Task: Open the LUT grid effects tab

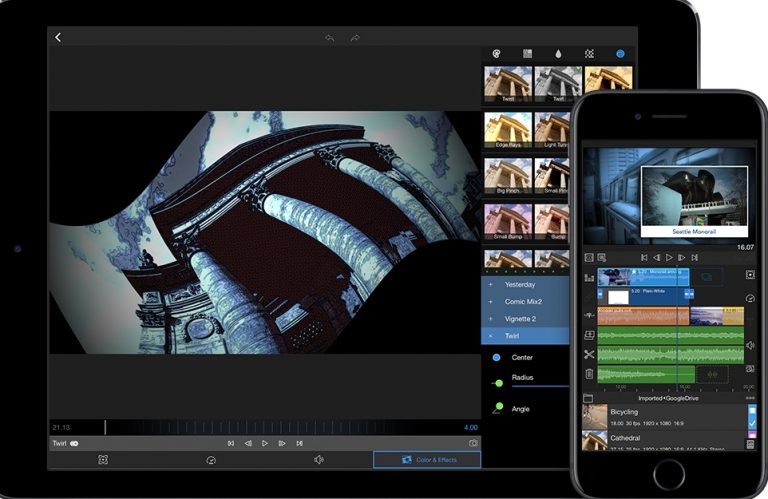Action: coord(528,54)
